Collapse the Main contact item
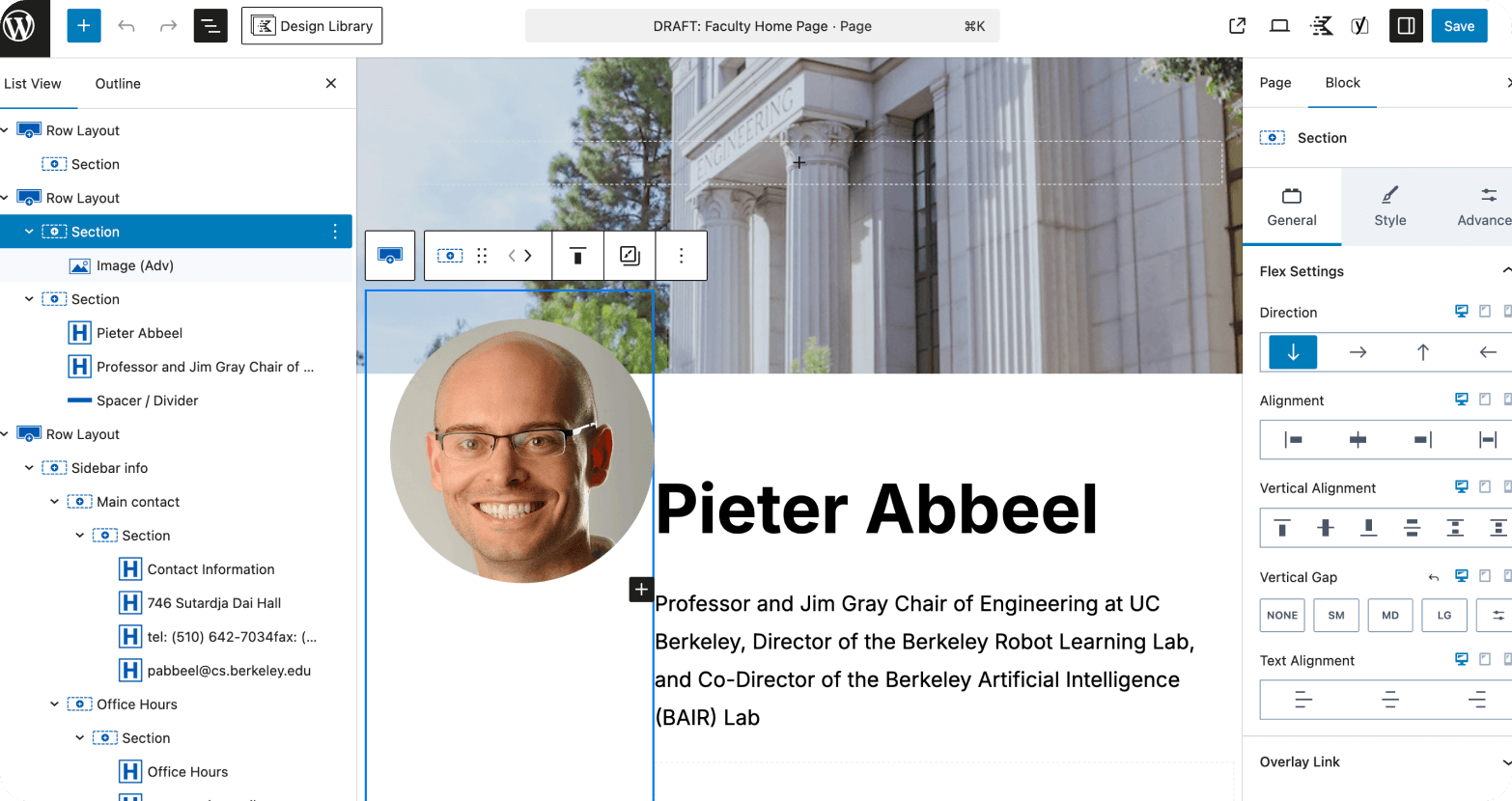 pos(55,502)
